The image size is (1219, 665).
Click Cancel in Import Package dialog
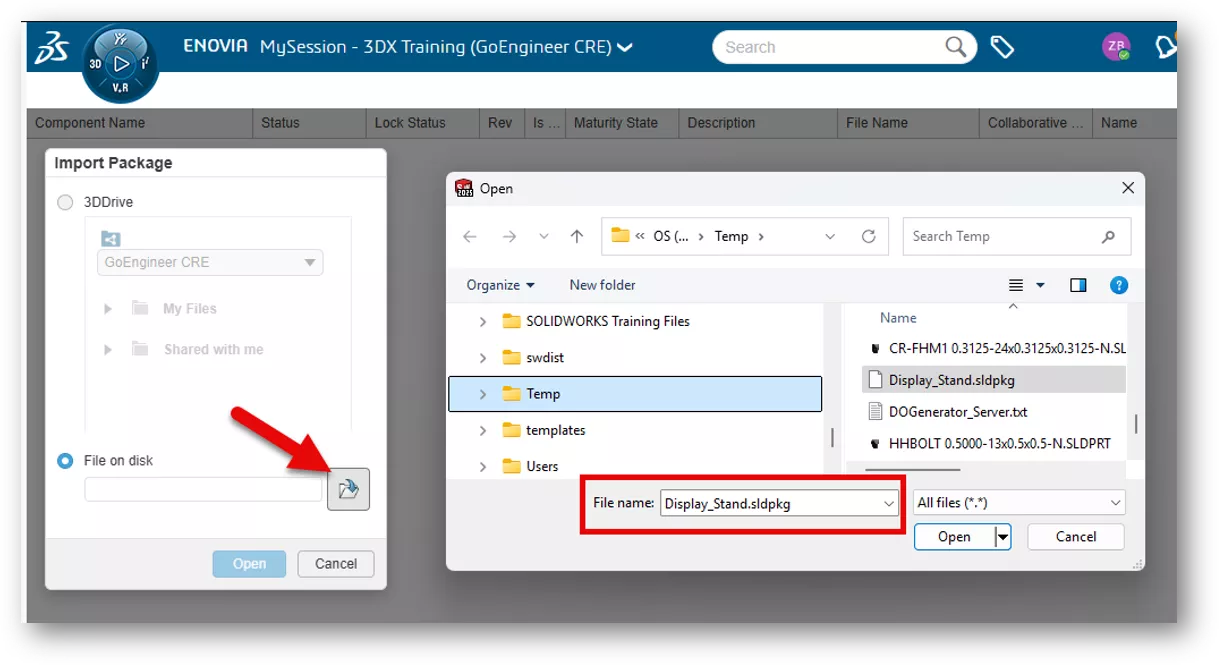tap(336, 564)
